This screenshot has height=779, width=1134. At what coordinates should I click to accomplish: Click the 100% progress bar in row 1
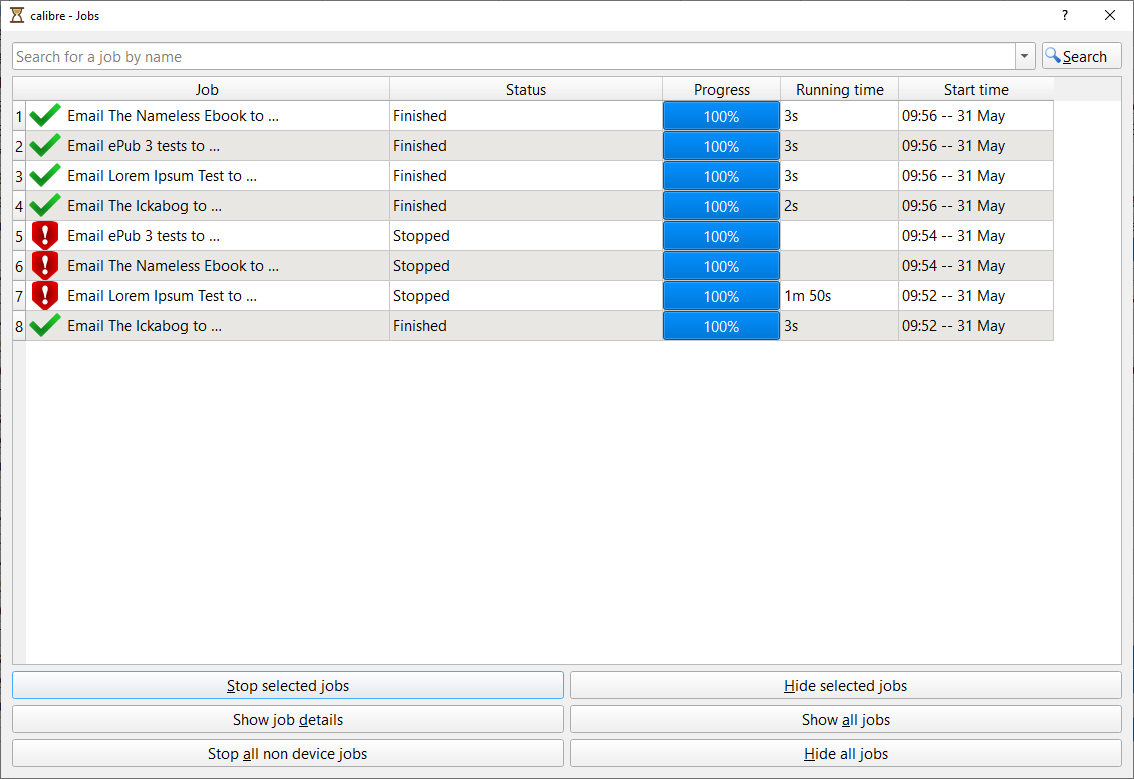tap(722, 116)
